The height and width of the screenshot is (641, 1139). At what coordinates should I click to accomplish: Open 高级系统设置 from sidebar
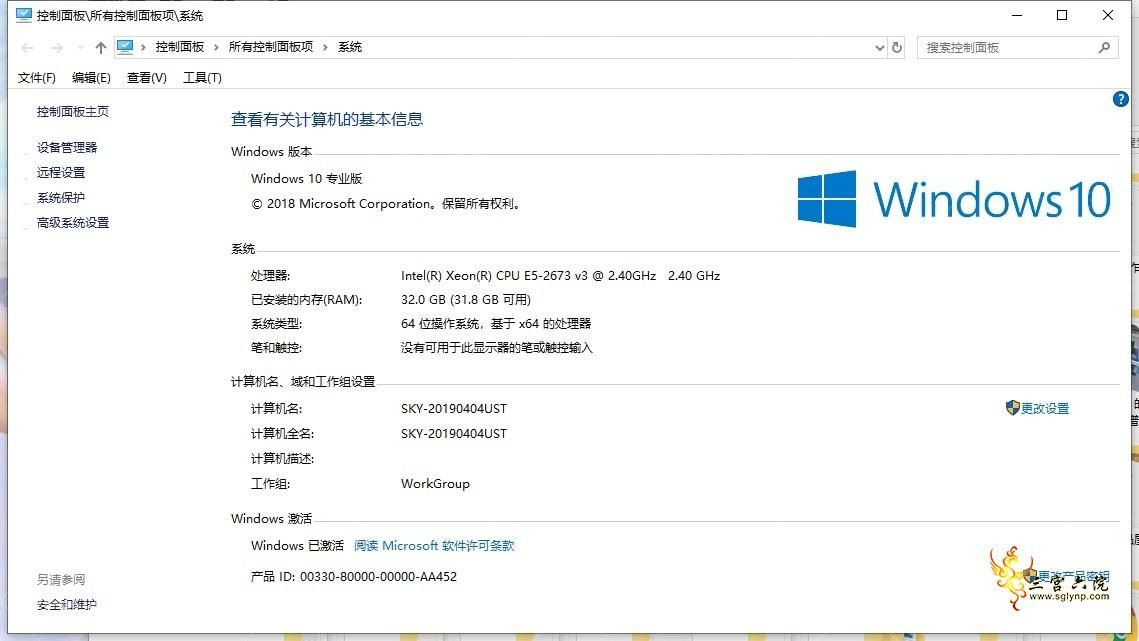pos(73,223)
